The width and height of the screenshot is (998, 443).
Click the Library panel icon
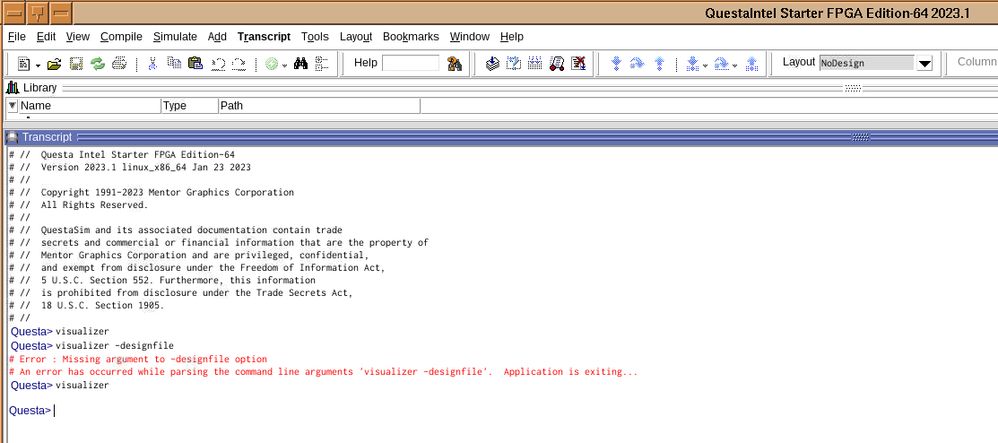click(13, 87)
